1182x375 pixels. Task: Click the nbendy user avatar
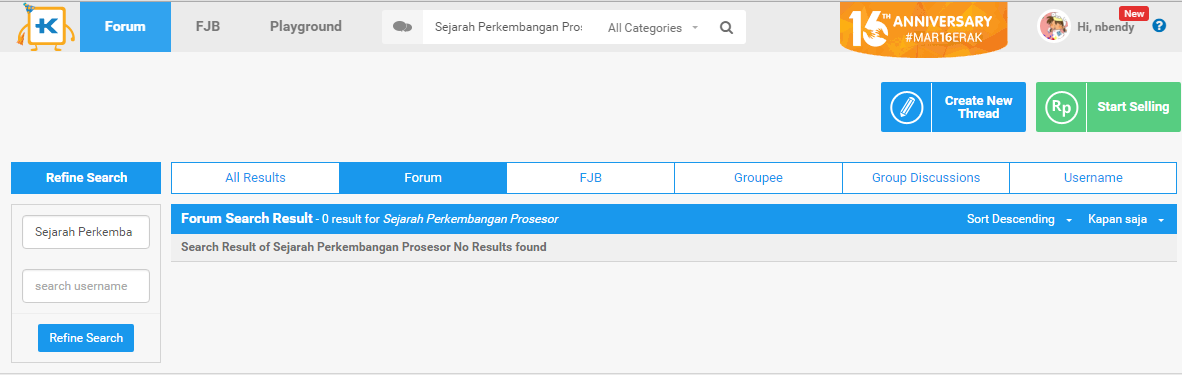click(x=1054, y=26)
